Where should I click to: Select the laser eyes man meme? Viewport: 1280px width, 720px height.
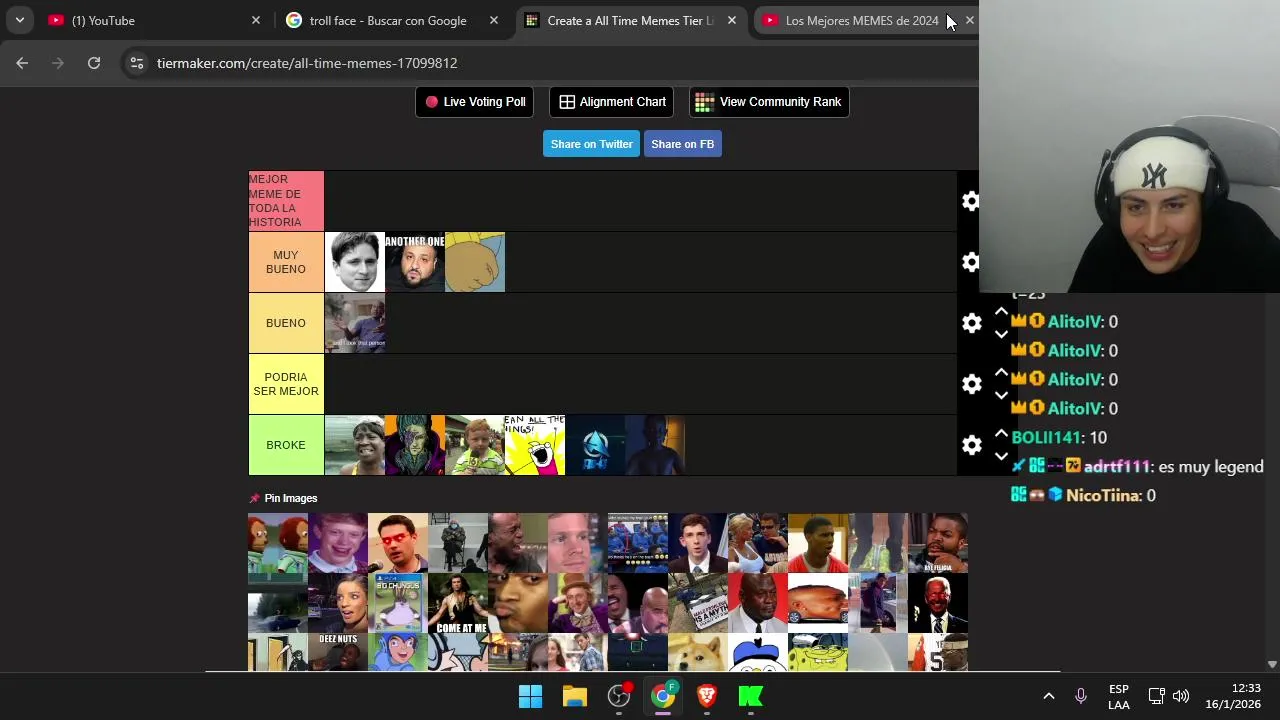398,543
